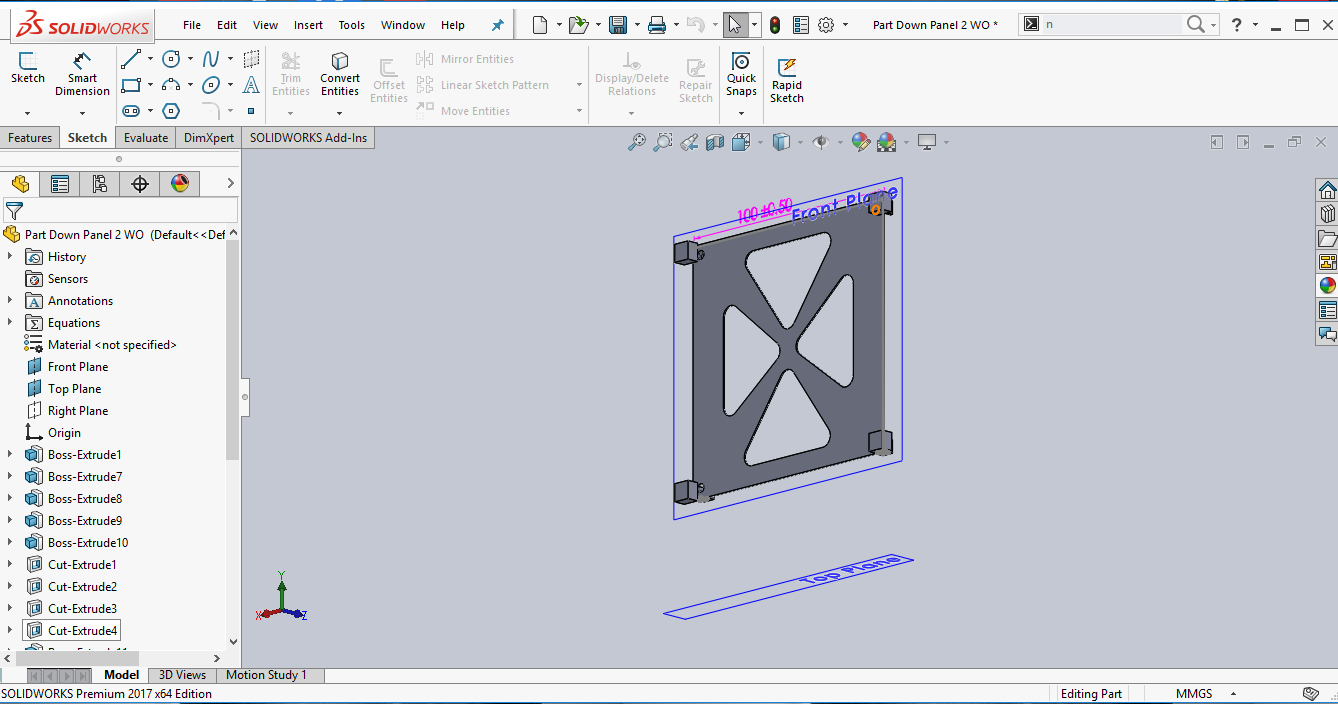1338x704 pixels.
Task: Open the FeatureManager Design Tree tab
Action: (x=20, y=183)
